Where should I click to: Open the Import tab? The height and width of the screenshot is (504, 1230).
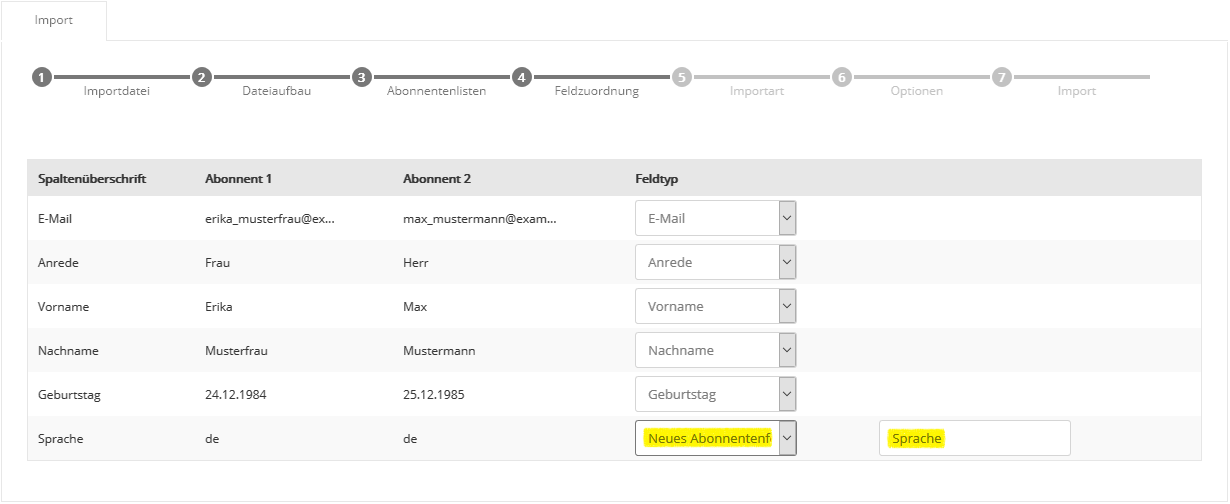click(x=54, y=20)
